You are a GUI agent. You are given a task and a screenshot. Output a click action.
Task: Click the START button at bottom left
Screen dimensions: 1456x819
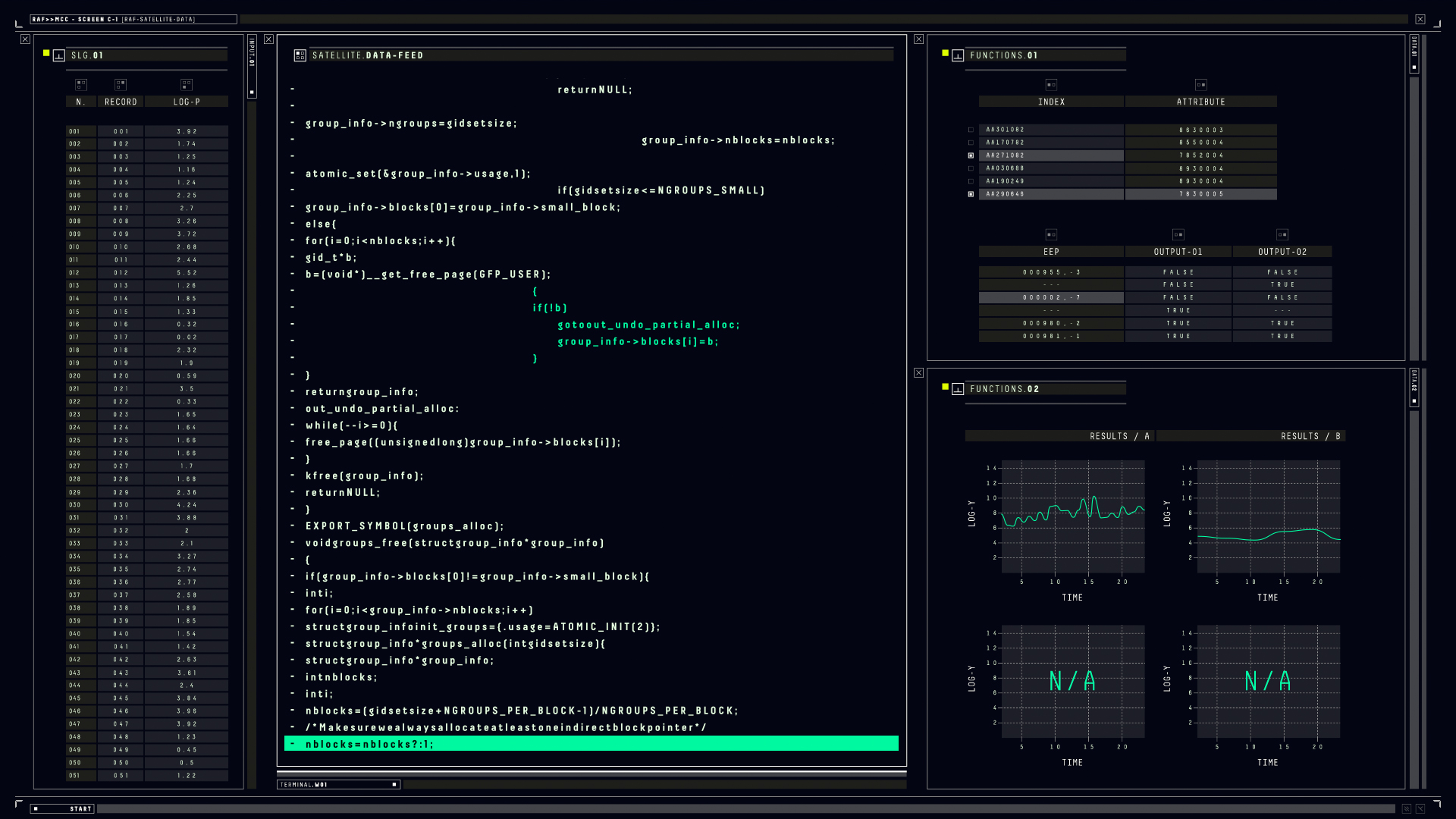click(x=63, y=809)
